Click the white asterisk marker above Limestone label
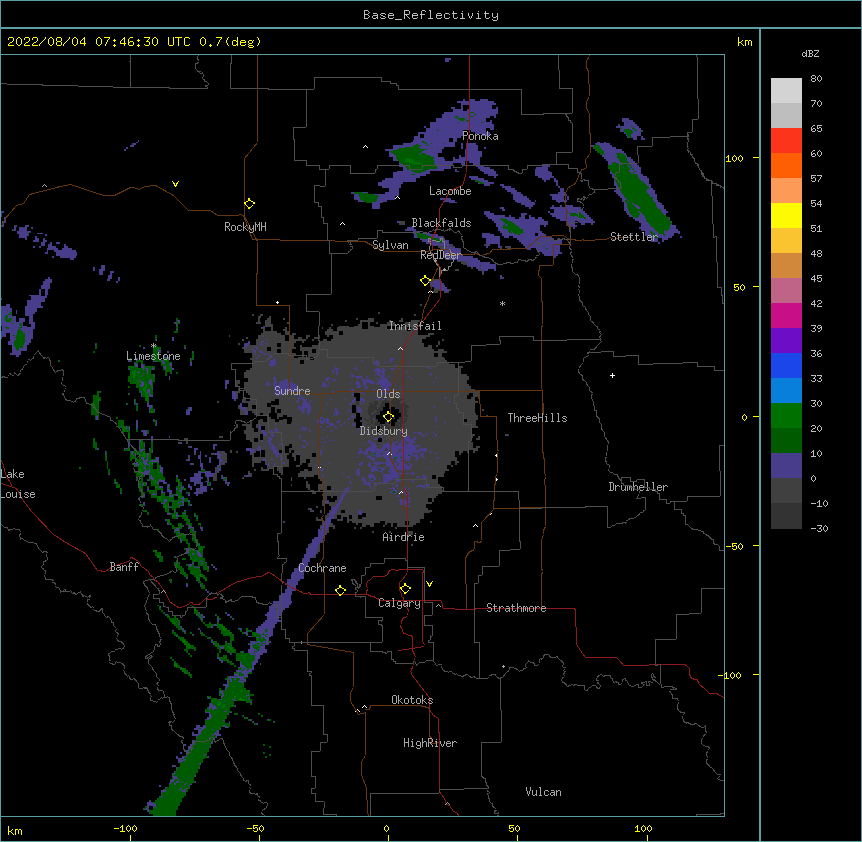This screenshot has width=862, height=842. 154,346
